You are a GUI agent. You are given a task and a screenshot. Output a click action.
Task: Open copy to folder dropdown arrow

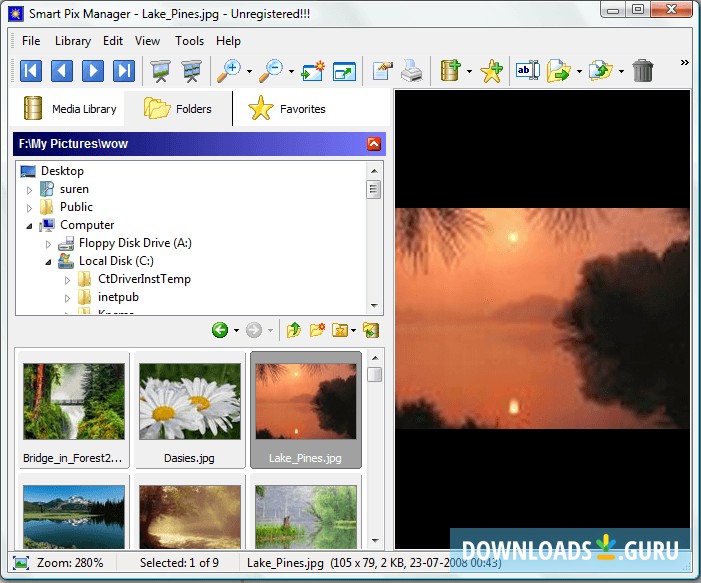[x=579, y=71]
